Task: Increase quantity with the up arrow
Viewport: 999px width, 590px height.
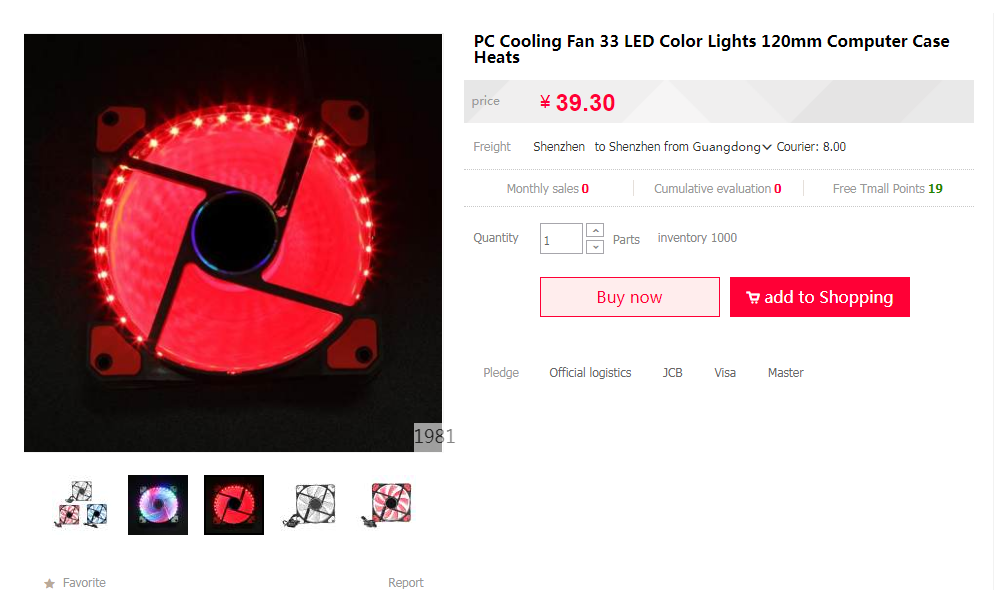Action: [x=595, y=231]
